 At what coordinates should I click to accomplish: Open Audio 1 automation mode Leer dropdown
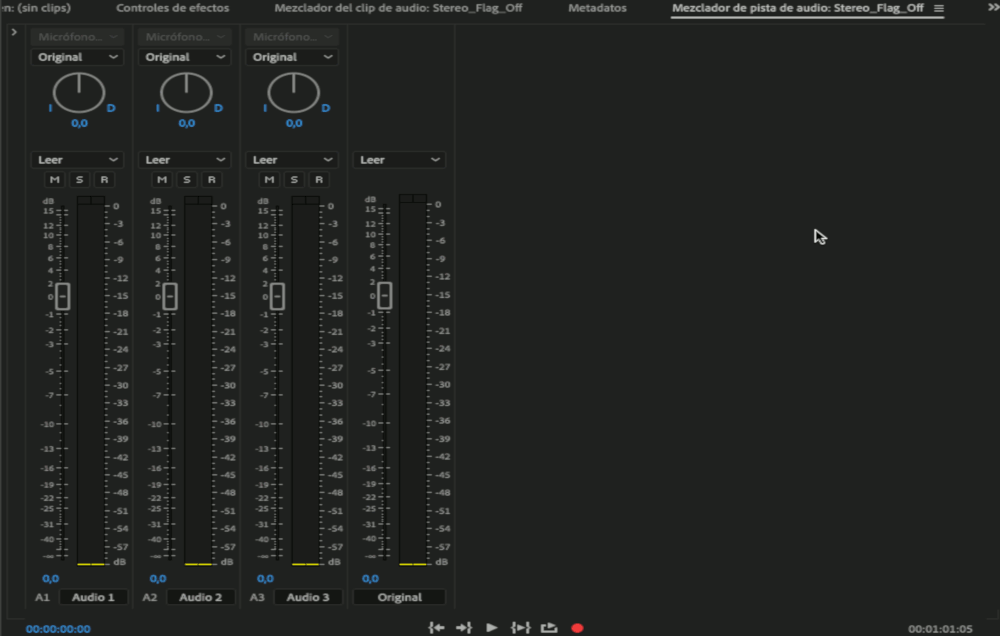coord(78,160)
